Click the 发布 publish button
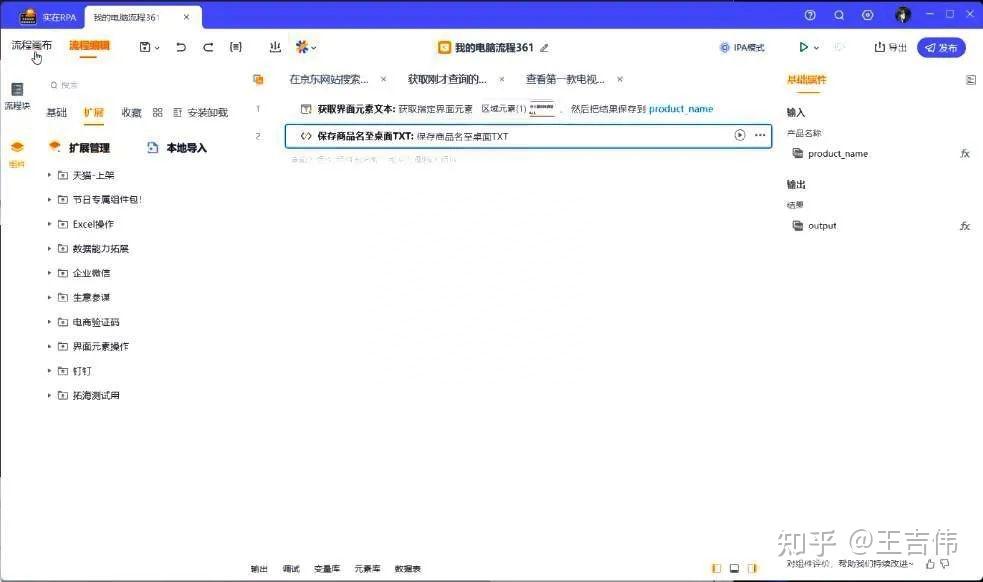Image resolution: width=983 pixels, height=582 pixels. (940, 47)
